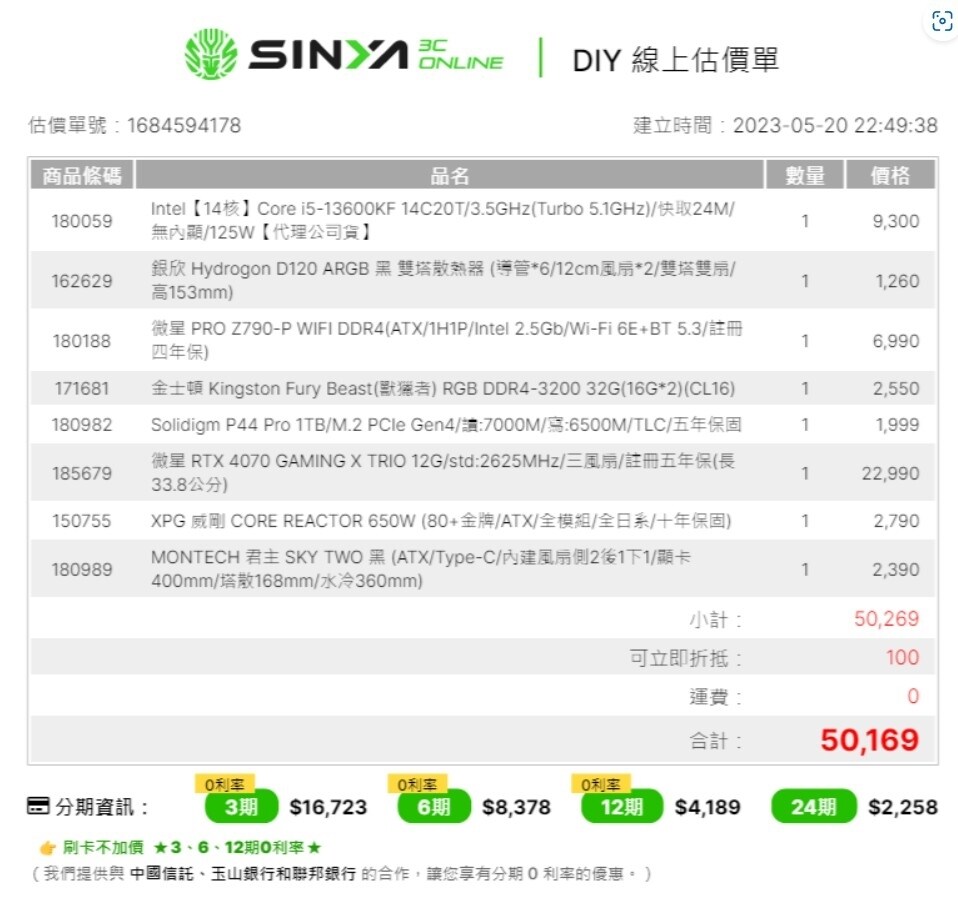Click the Solidigm P44 Pro 1TB product name
This screenshot has height=900, width=958.
coord(446,425)
